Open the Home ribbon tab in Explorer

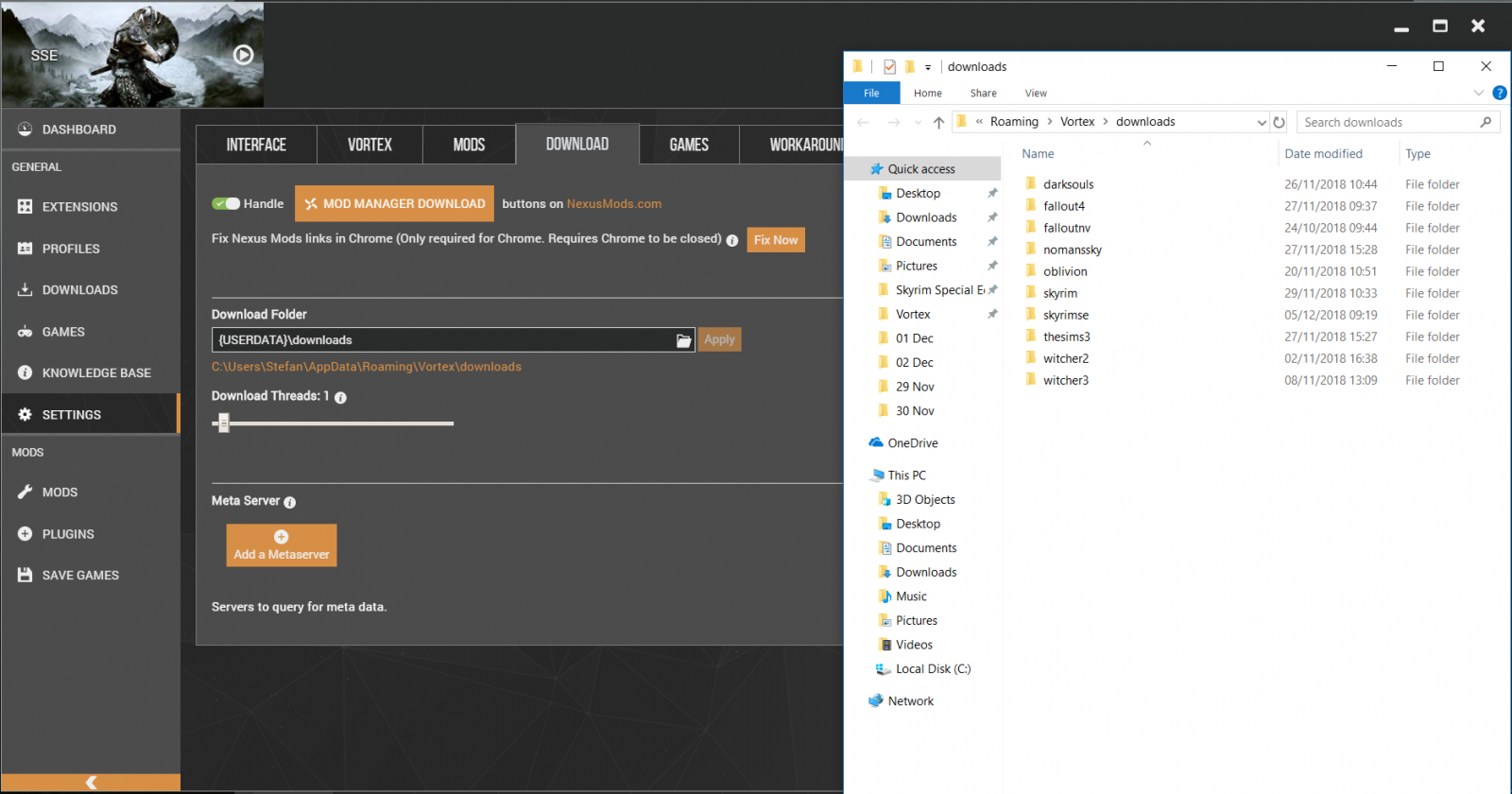pos(928,94)
